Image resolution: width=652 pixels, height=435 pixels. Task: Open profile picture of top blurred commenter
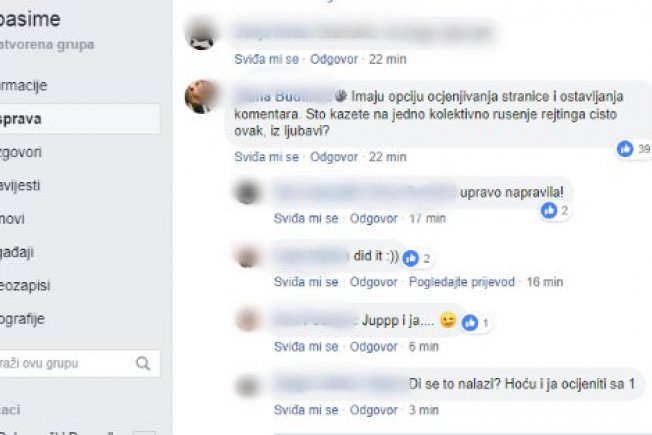(202, 34)
